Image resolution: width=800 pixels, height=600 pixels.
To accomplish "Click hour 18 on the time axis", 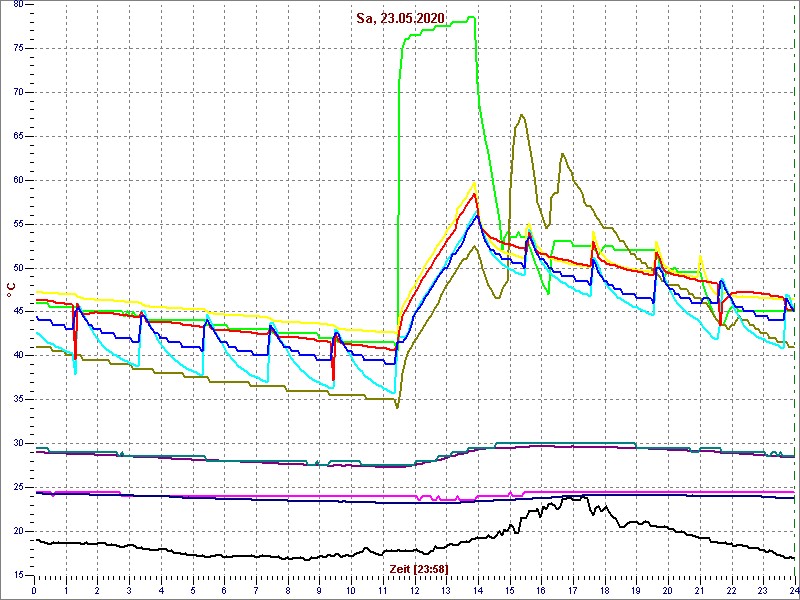I will click(605, 590).
